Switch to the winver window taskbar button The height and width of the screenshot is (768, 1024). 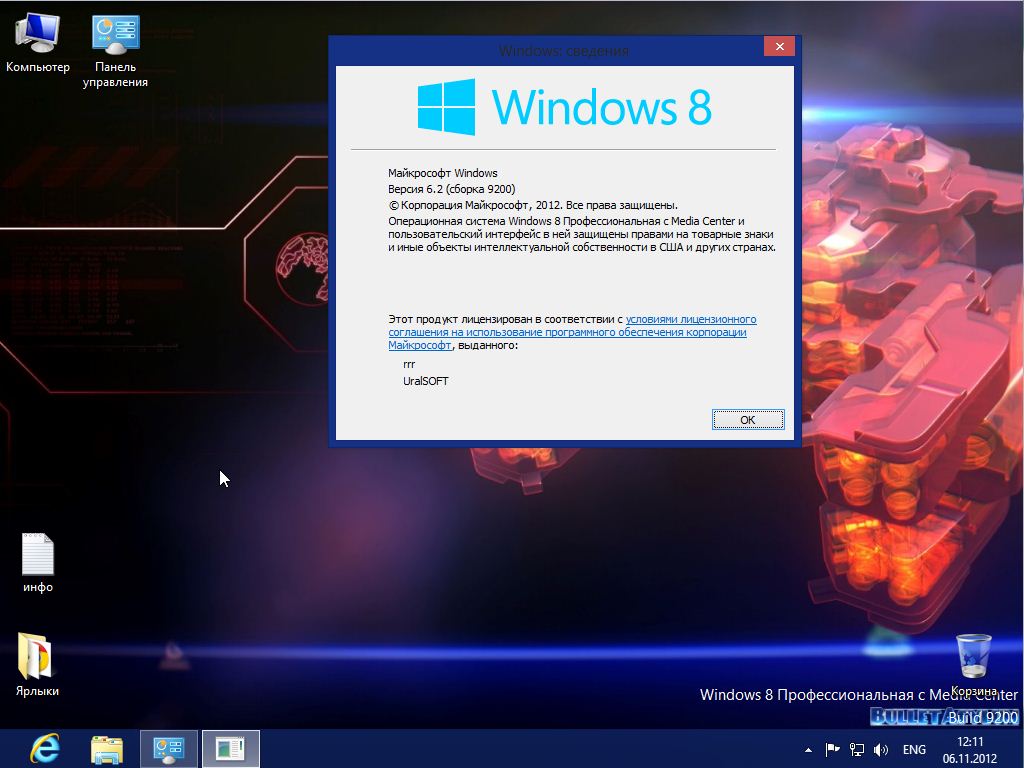click(231, 749)
